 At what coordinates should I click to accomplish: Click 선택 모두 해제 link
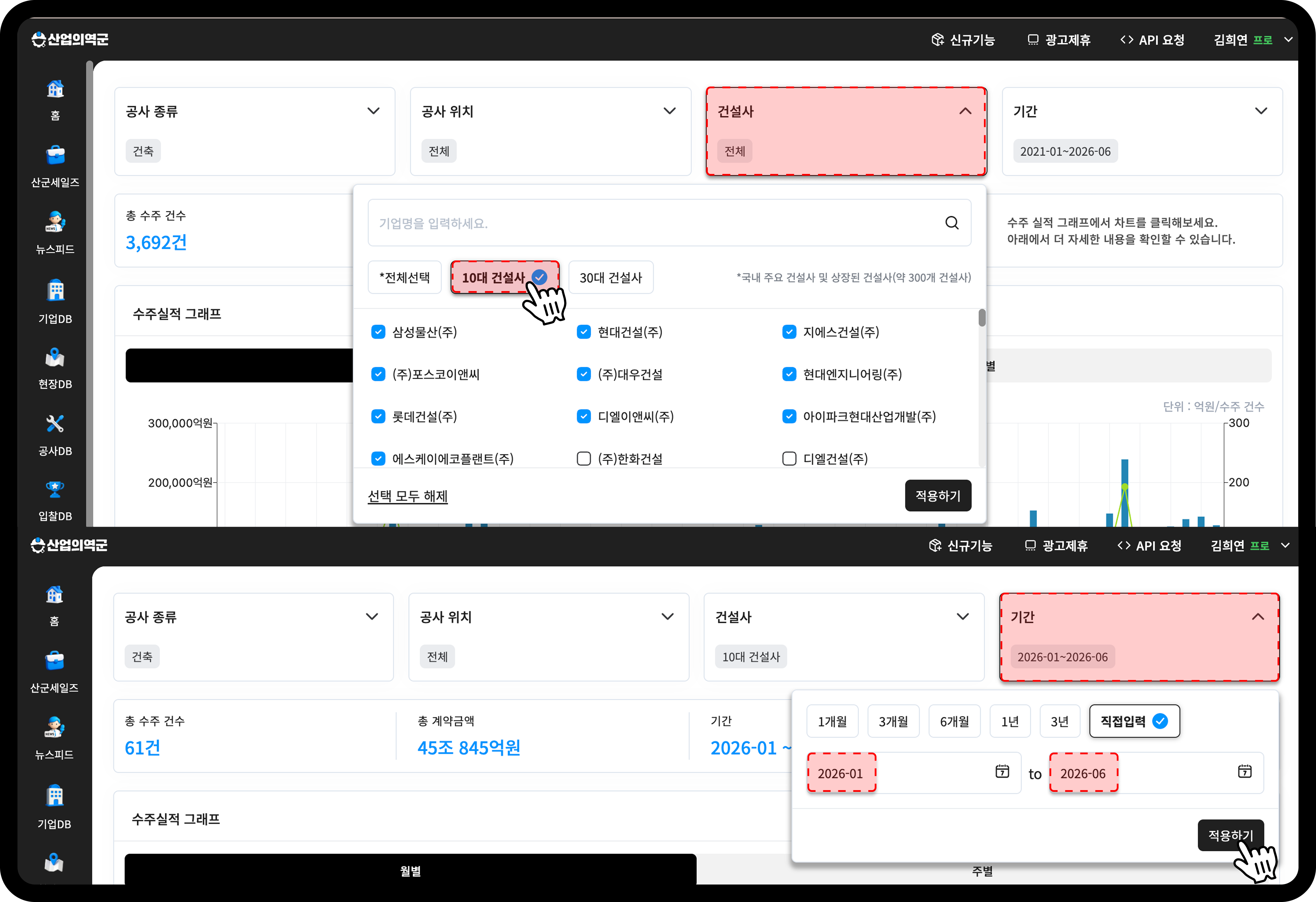(408, 496)
